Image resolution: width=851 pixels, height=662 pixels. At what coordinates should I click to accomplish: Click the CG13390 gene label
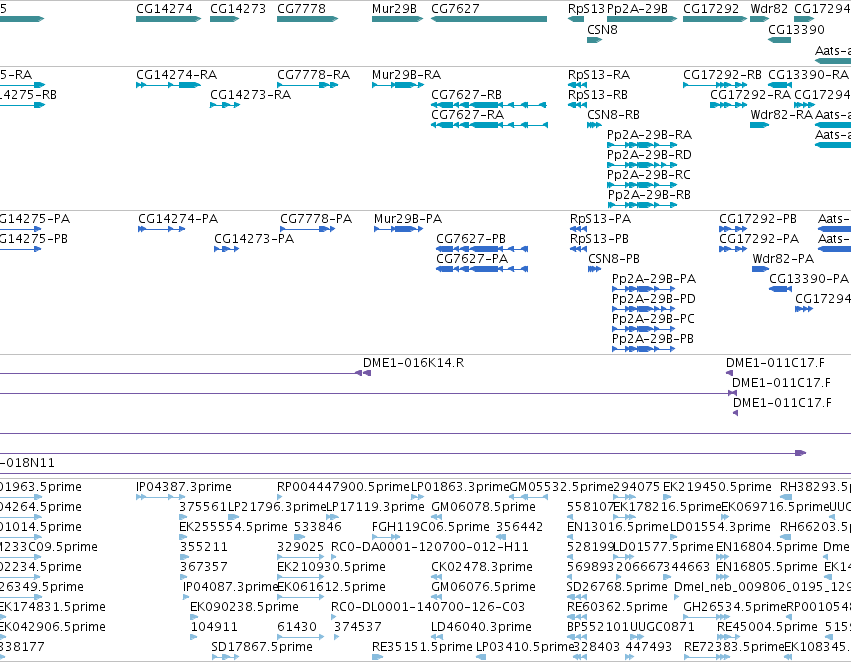[796, 29]
